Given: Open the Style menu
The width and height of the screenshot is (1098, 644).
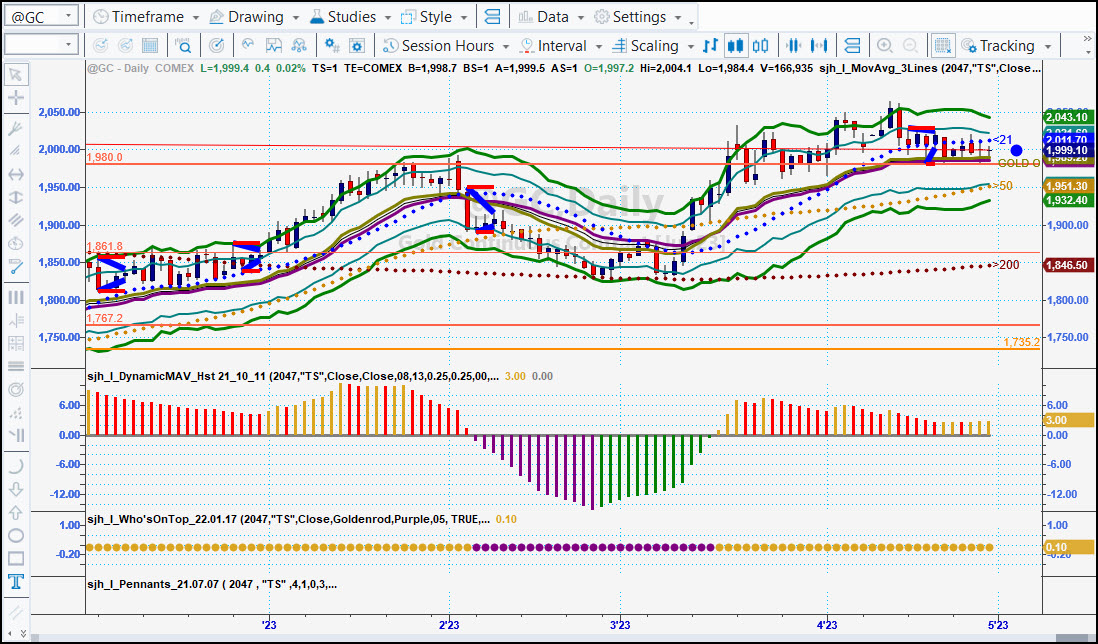Looking at the screenshot, I should [427, 17].
